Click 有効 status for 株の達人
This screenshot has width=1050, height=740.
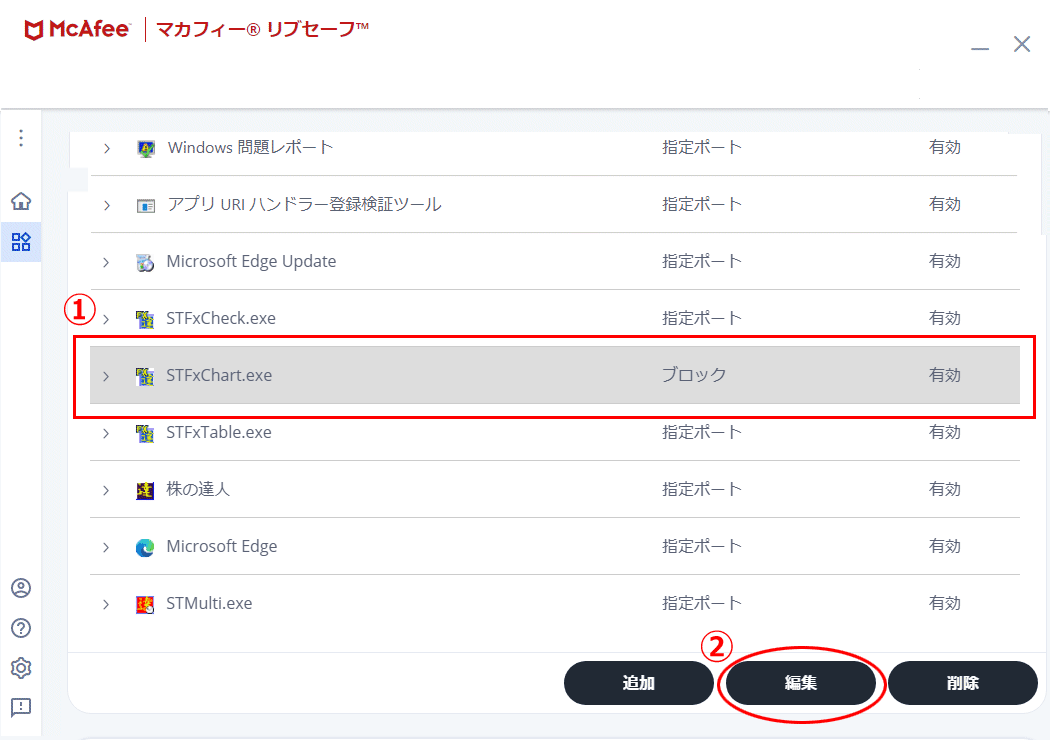(x=945, y=489)
